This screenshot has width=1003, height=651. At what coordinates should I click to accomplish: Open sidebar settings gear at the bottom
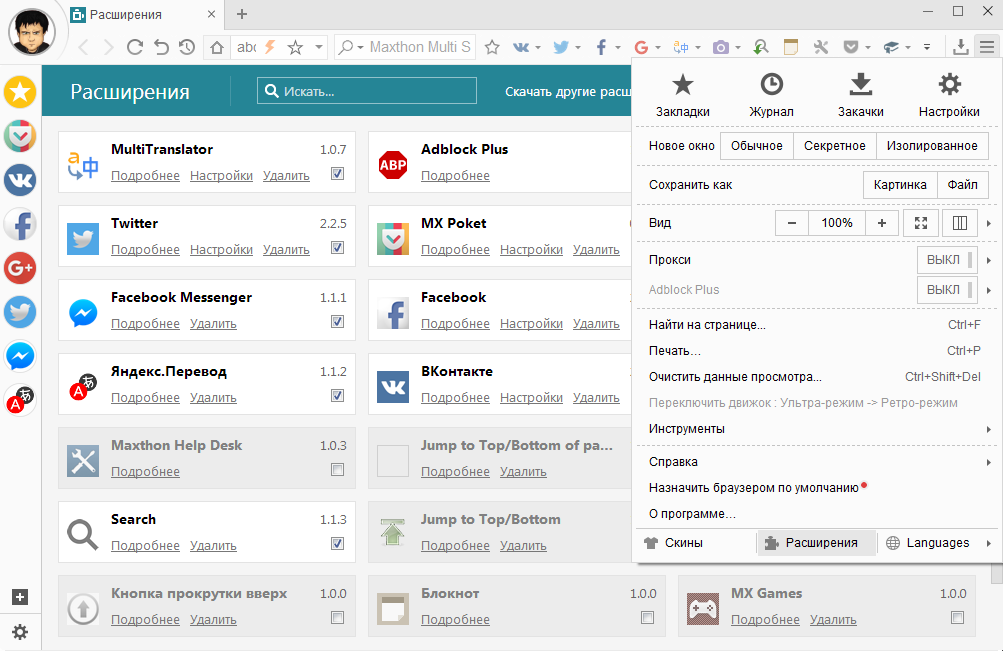coord(20,632)
